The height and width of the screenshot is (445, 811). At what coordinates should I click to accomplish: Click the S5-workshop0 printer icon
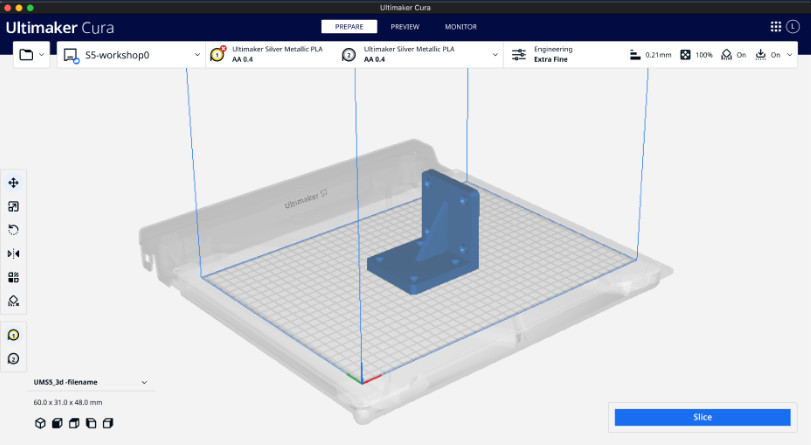click(x=71, y=55)
